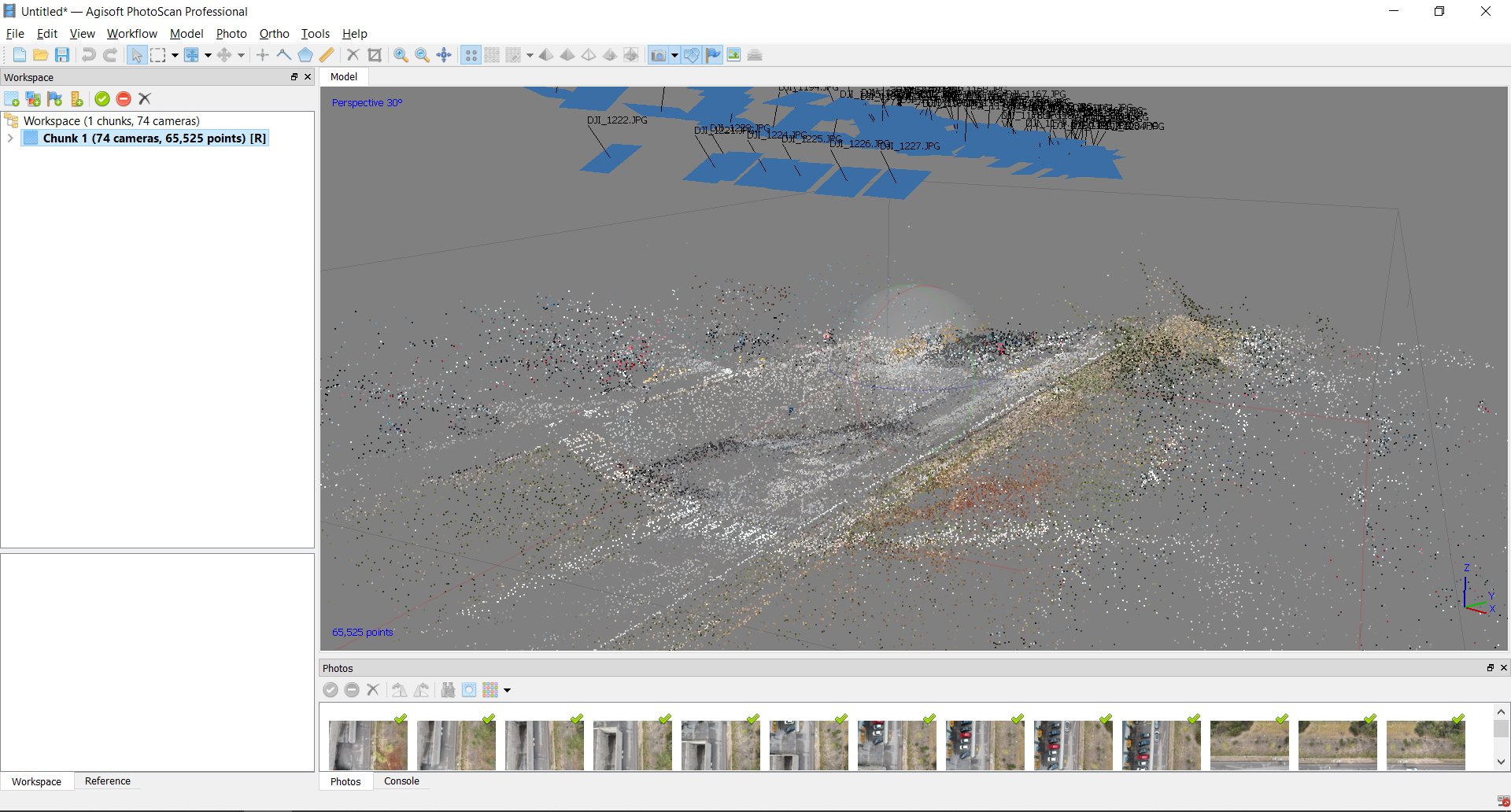The width and height of the screenshot is (1511, 812).
Task: Click the Add Chunk icon in Workspace
Action: tap(12, 99)
